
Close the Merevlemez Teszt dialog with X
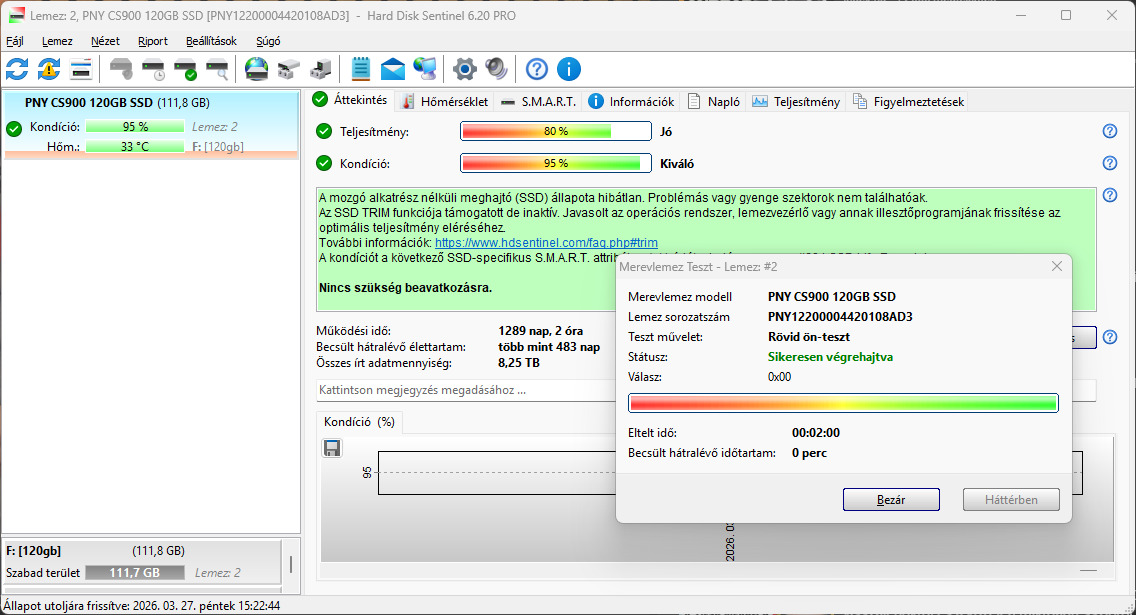pyautogui.click(x=1056, y=267)
